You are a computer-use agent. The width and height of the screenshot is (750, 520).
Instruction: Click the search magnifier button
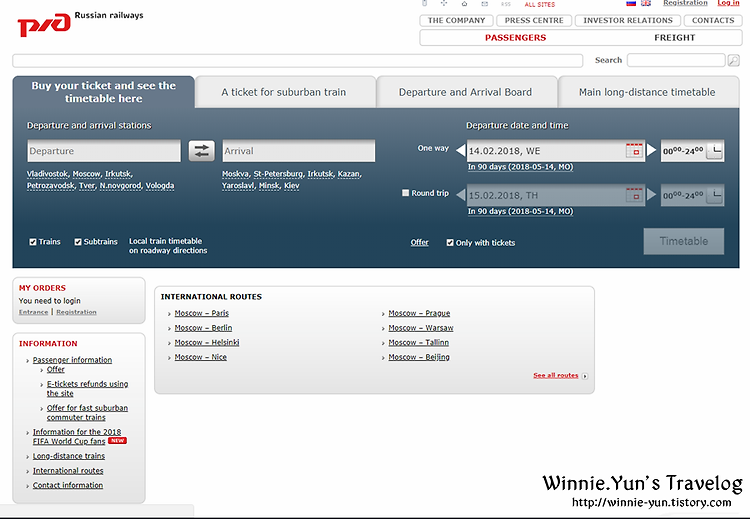733,60
